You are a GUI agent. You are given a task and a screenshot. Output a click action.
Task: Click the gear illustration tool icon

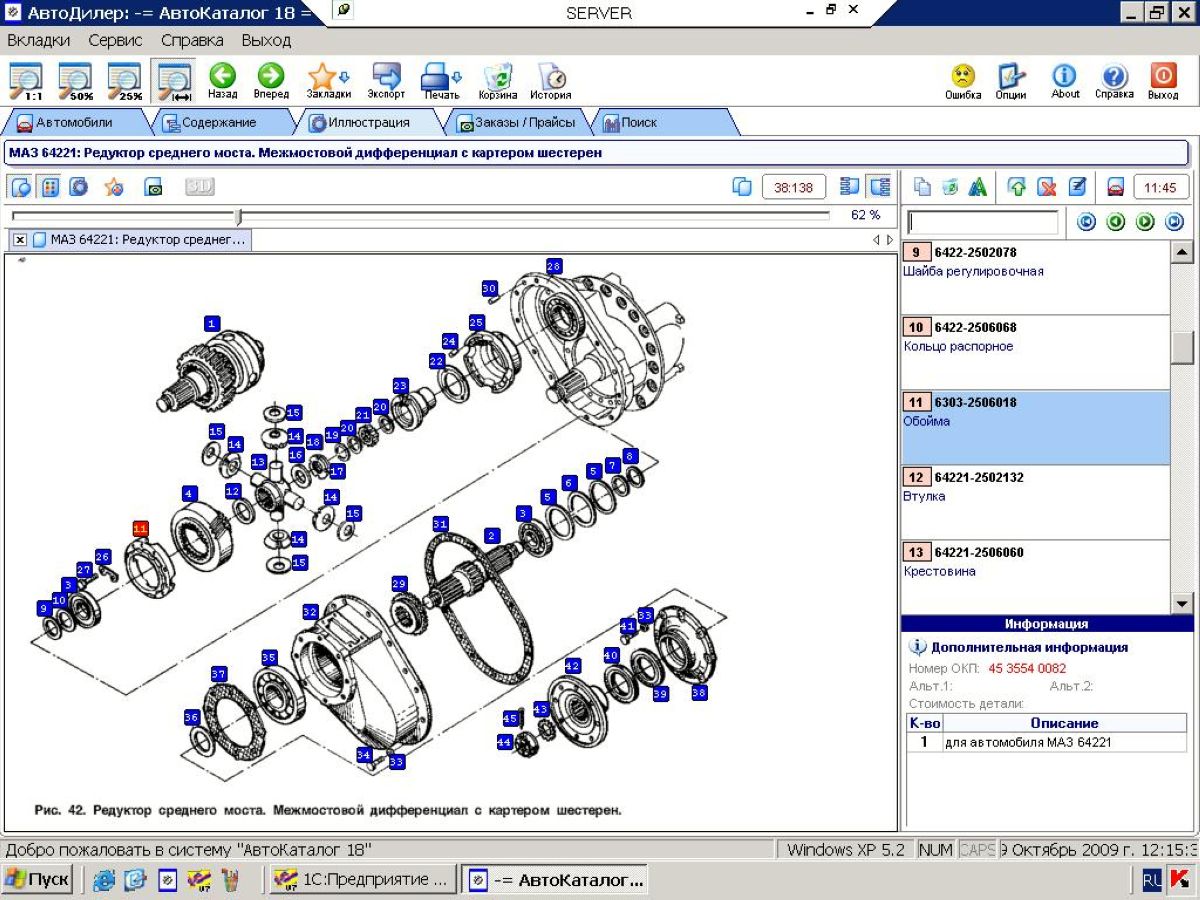tap(79, 187)
